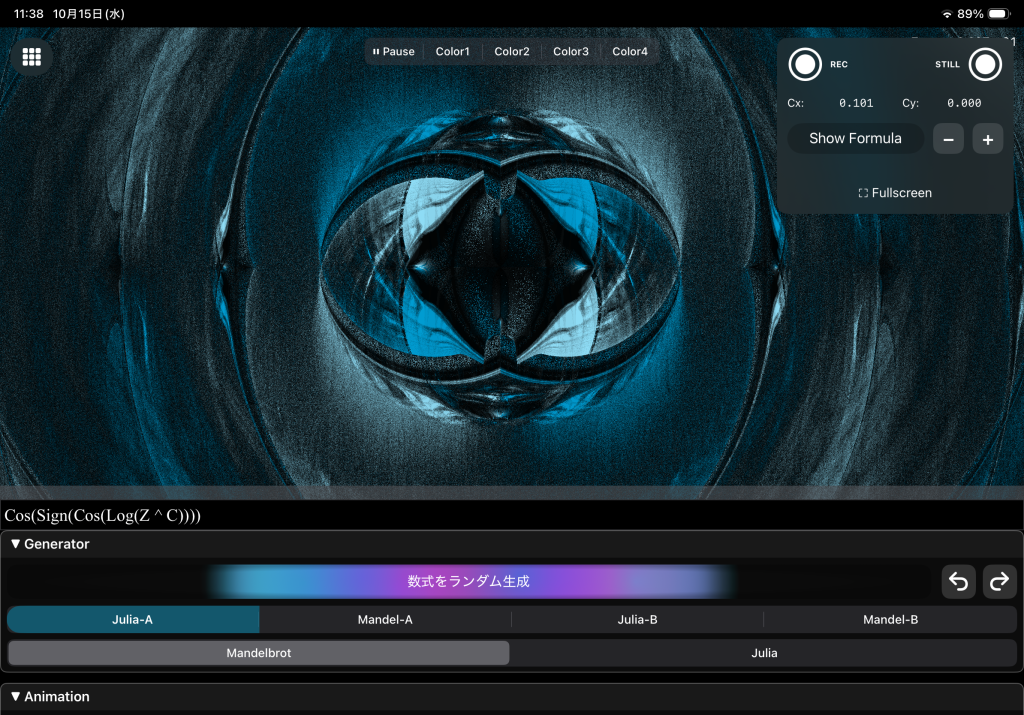Expand the Animation section

point(50,696)
